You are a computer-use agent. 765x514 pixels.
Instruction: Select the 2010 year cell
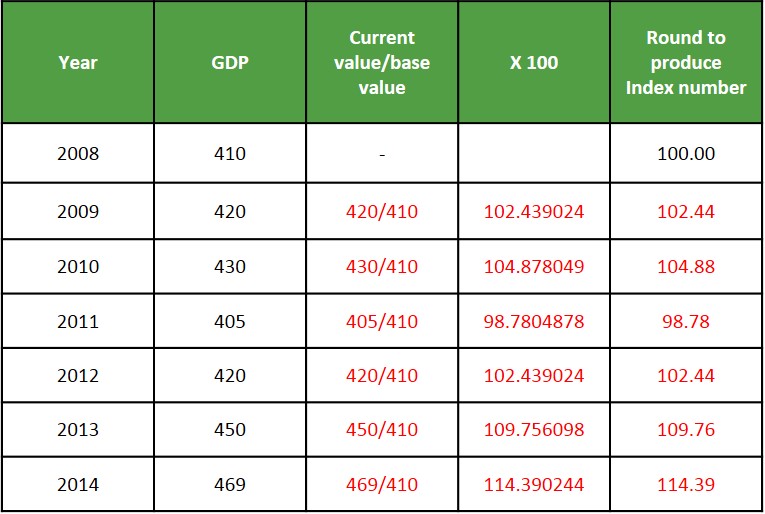78,266
